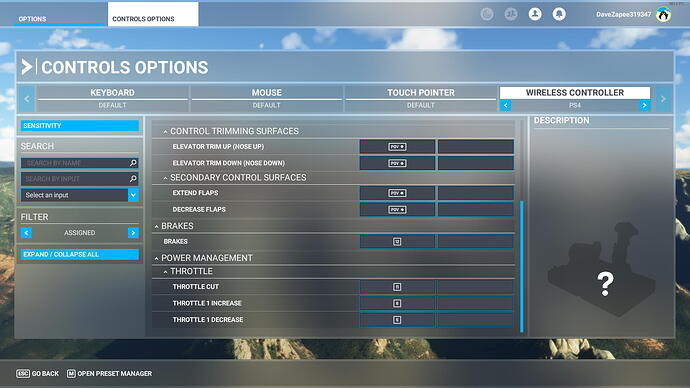Switch to the Mouse device tab
The height and width of the screenshot is (388, 690).
pyautogui.click(x=267, y=98)
